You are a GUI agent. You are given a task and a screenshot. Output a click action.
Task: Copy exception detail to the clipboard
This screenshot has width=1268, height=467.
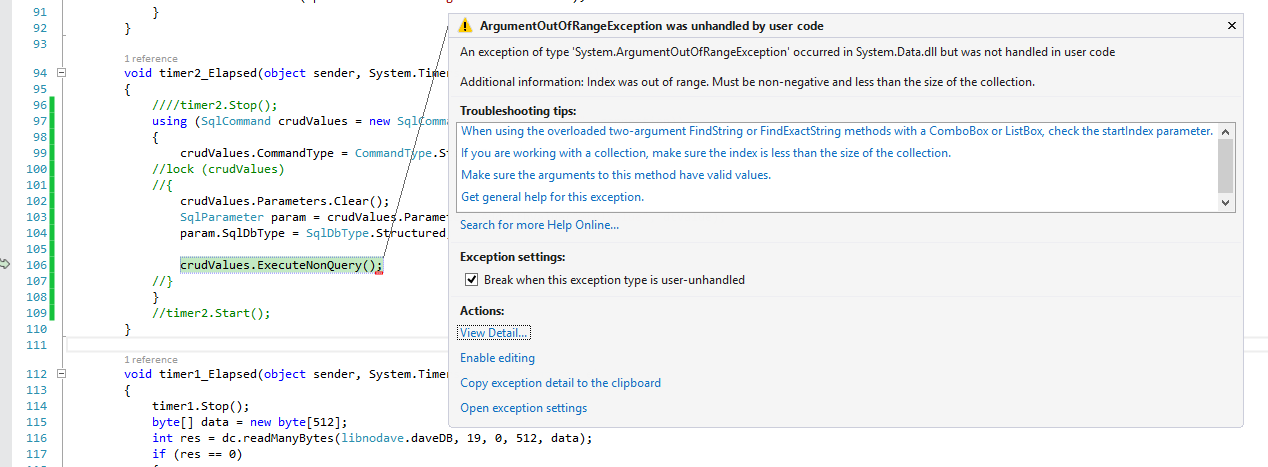pos(560,383)
